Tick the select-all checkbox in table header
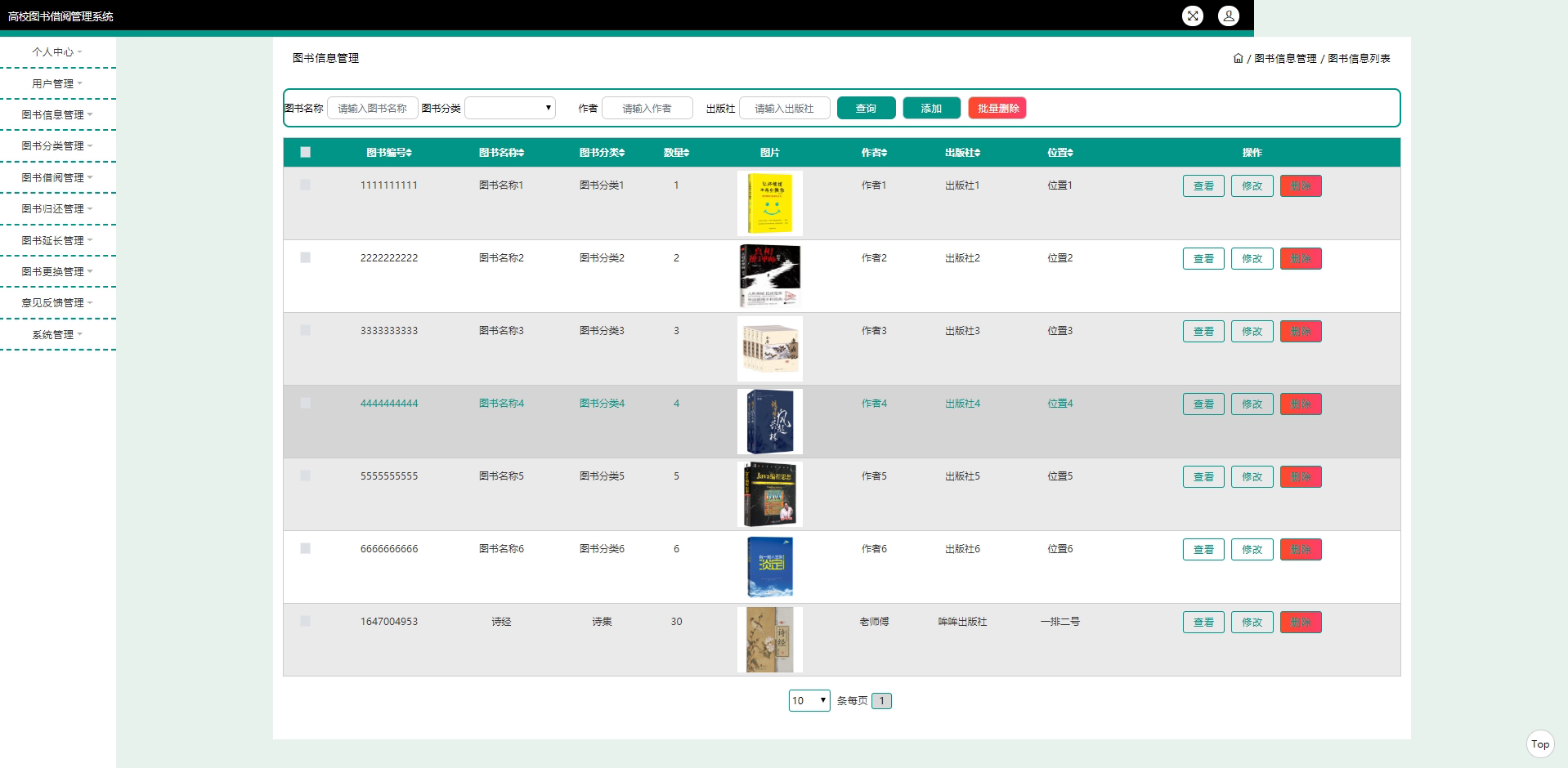Screen dimensions: 1568x768 pos(306,152)
